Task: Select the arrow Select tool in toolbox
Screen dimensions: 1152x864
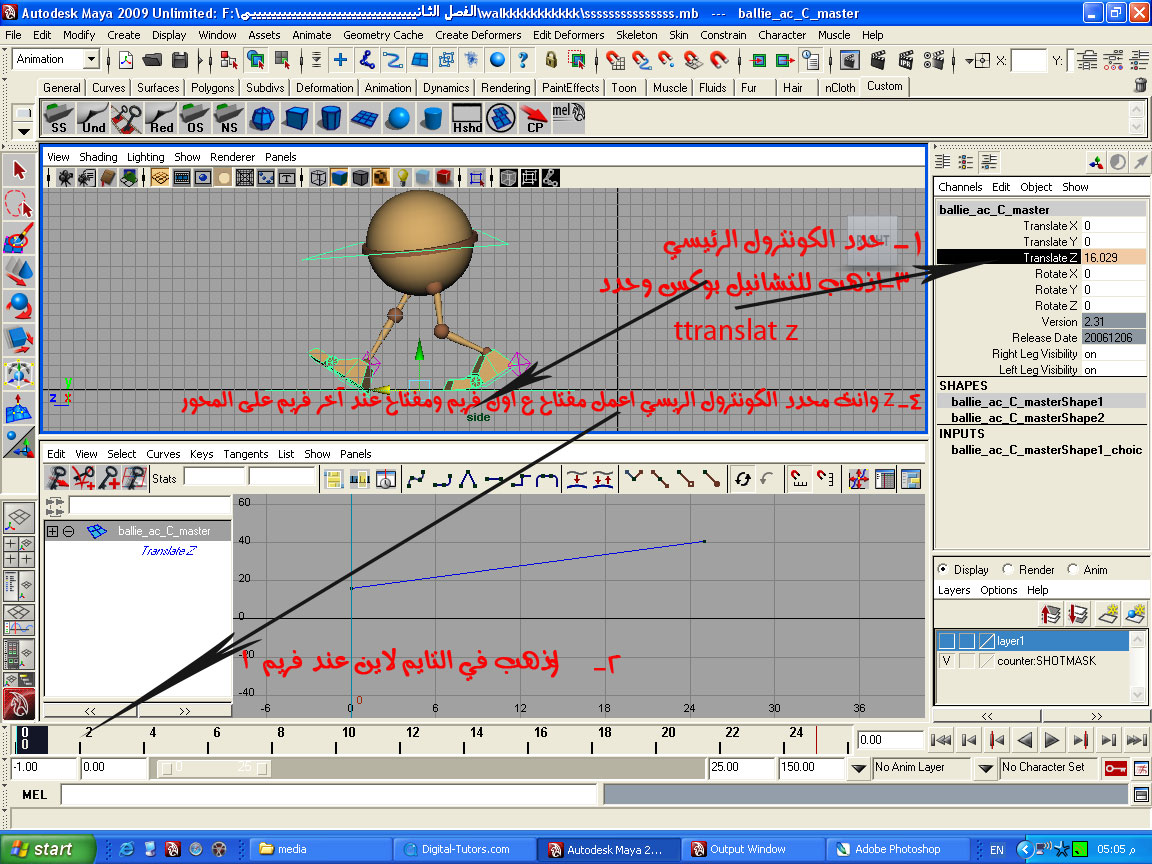Action: click(x=19, y=170)
